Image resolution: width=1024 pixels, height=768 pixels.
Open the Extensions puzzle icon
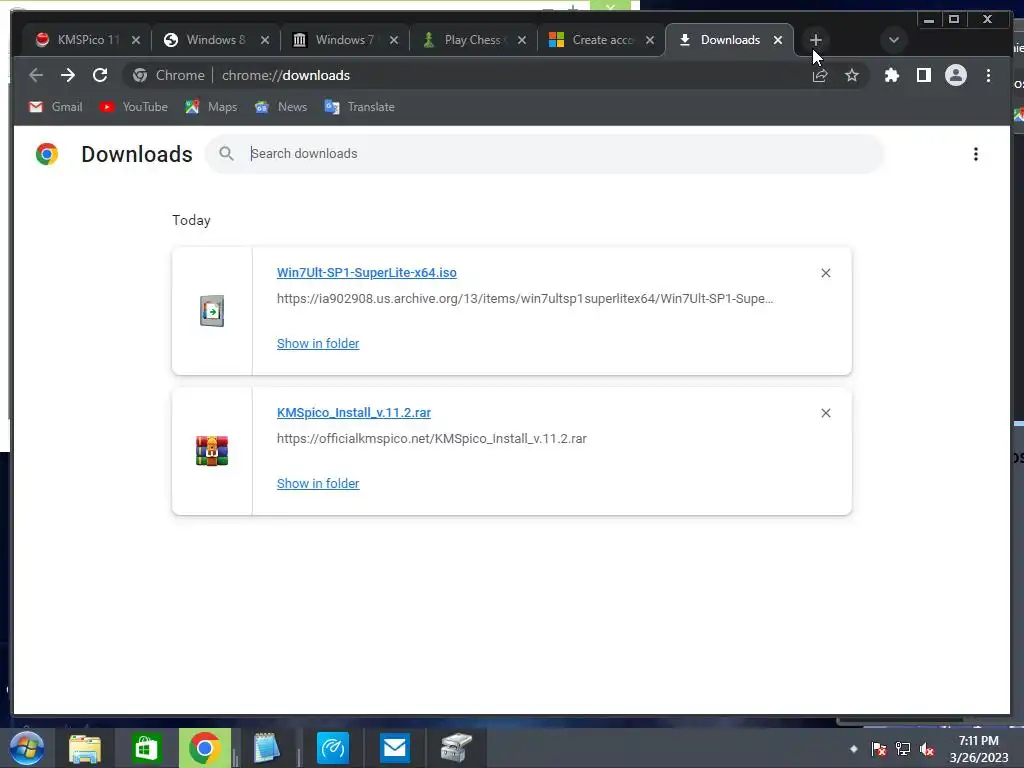[x=891, y=75]
